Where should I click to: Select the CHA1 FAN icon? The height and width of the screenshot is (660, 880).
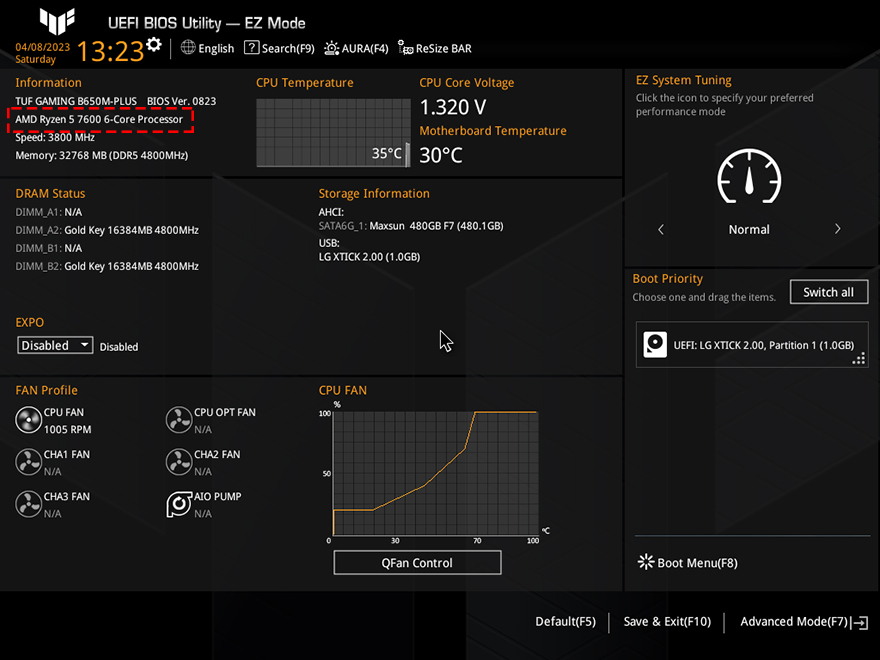click(x=28, y=462)
